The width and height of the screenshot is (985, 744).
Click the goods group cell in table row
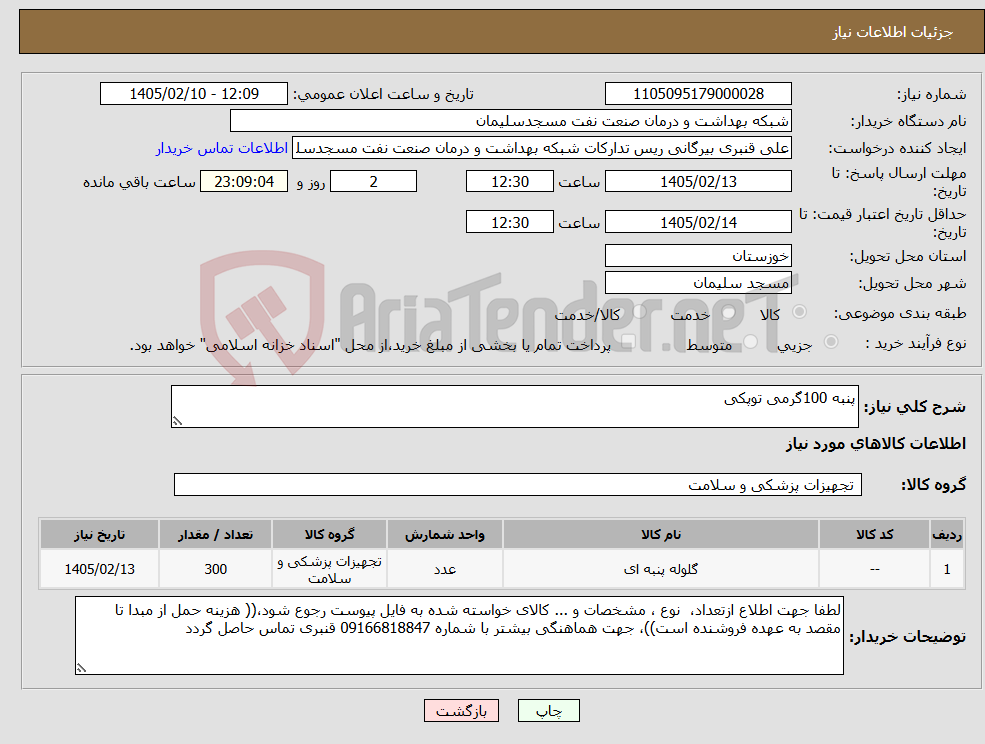click(x=329, y=569)
